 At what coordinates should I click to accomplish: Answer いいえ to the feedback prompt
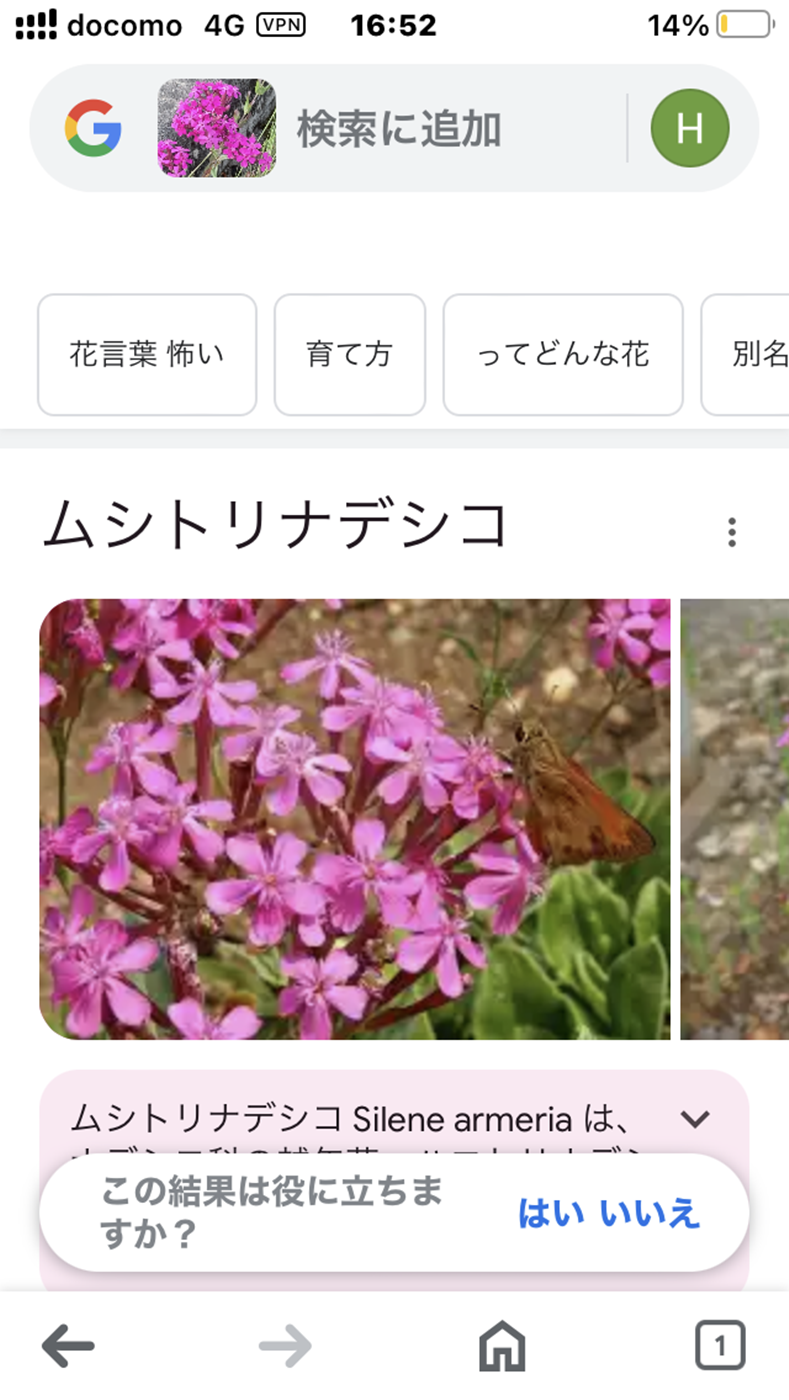pos(649,1213)
